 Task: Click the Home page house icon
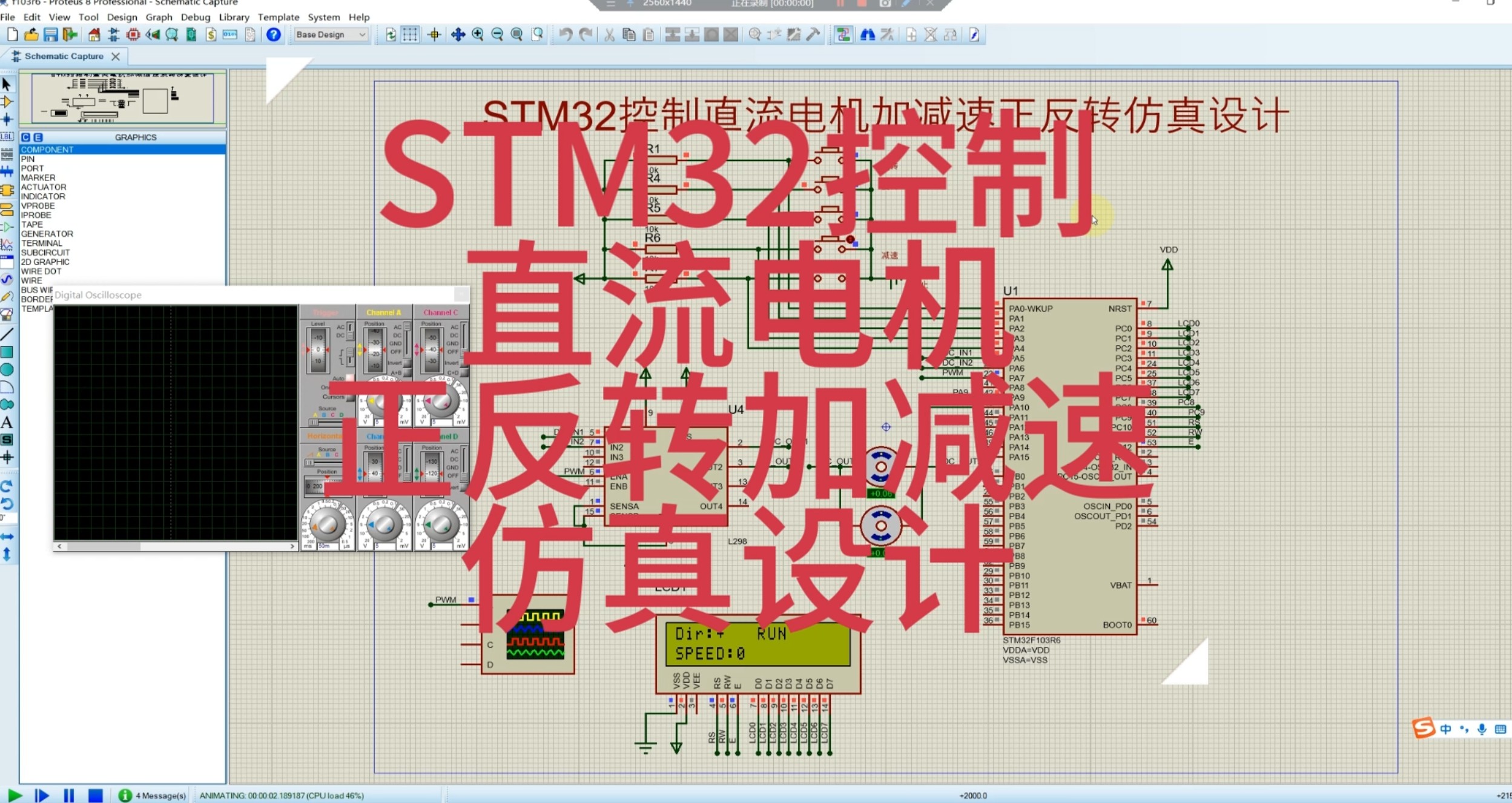click(94, 35)
